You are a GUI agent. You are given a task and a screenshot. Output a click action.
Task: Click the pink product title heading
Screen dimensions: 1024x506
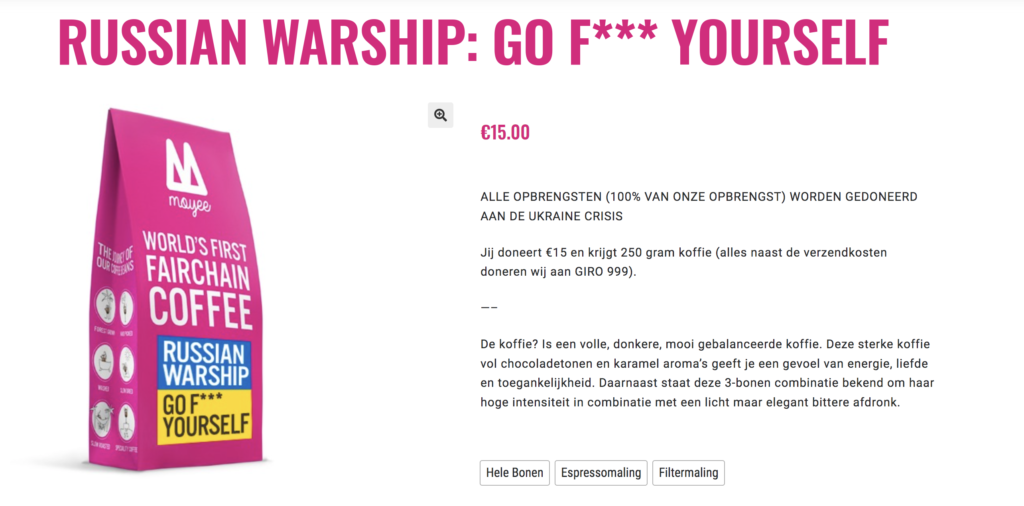pos(473,42)
